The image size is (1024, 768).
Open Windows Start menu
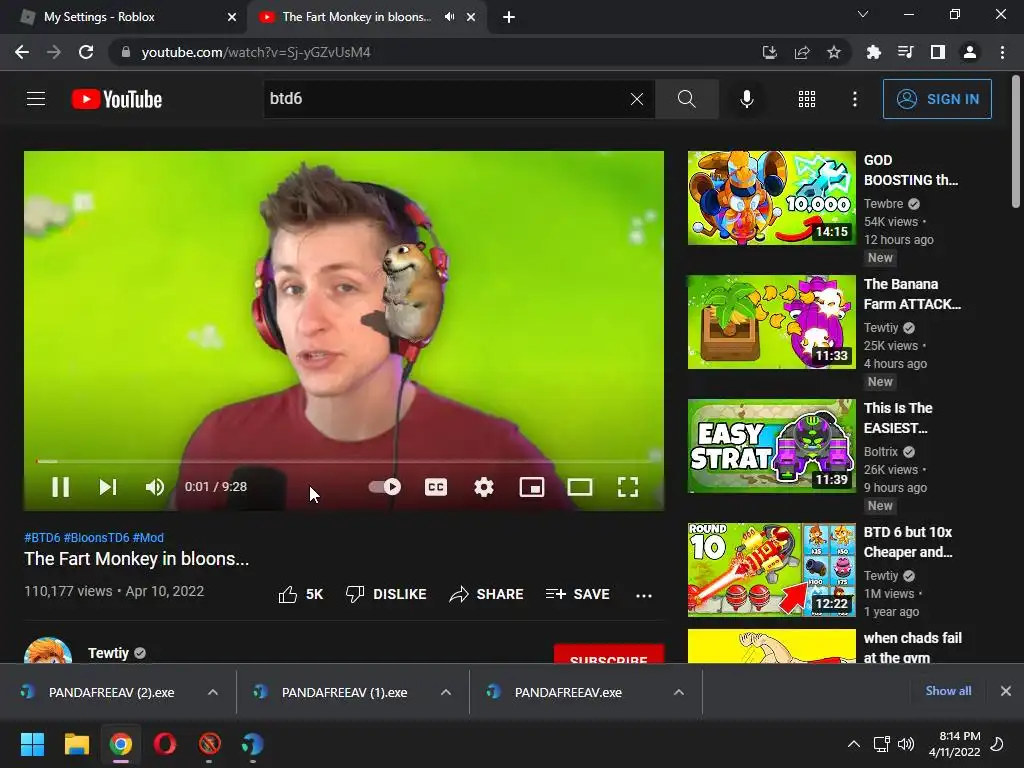point(32,744)
